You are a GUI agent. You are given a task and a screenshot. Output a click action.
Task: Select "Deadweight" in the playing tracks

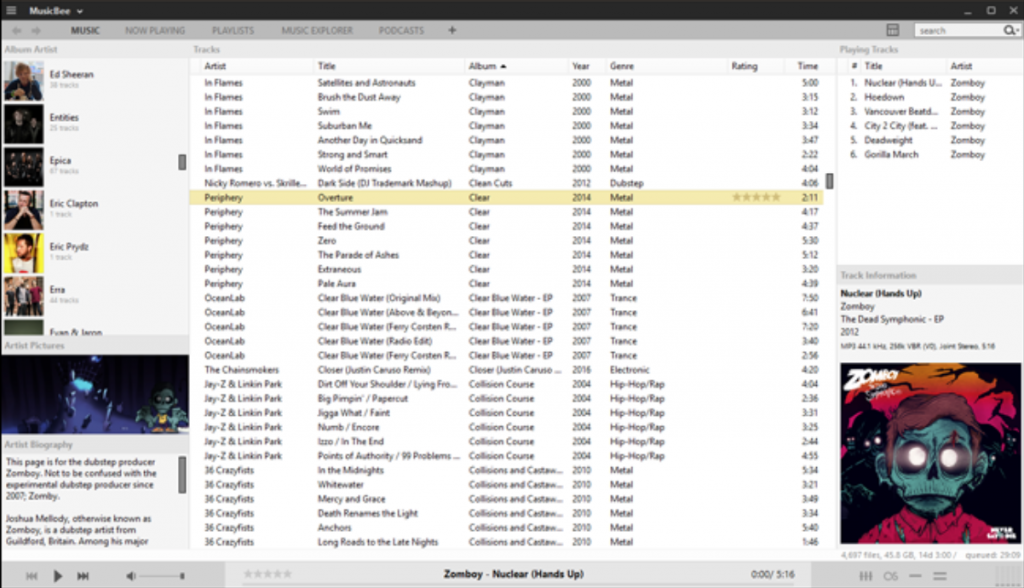[888, 140]
